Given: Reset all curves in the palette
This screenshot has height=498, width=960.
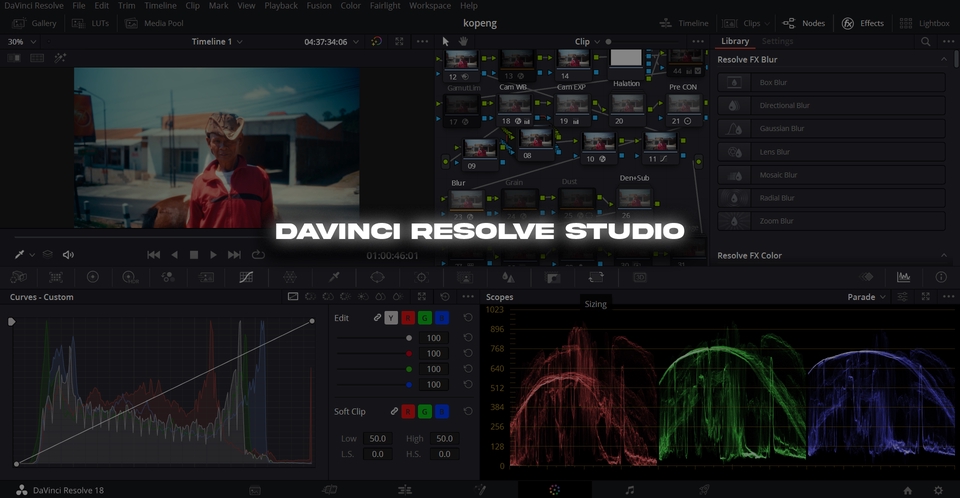Looking at the screenshot, I should click(x=445, y=296).
